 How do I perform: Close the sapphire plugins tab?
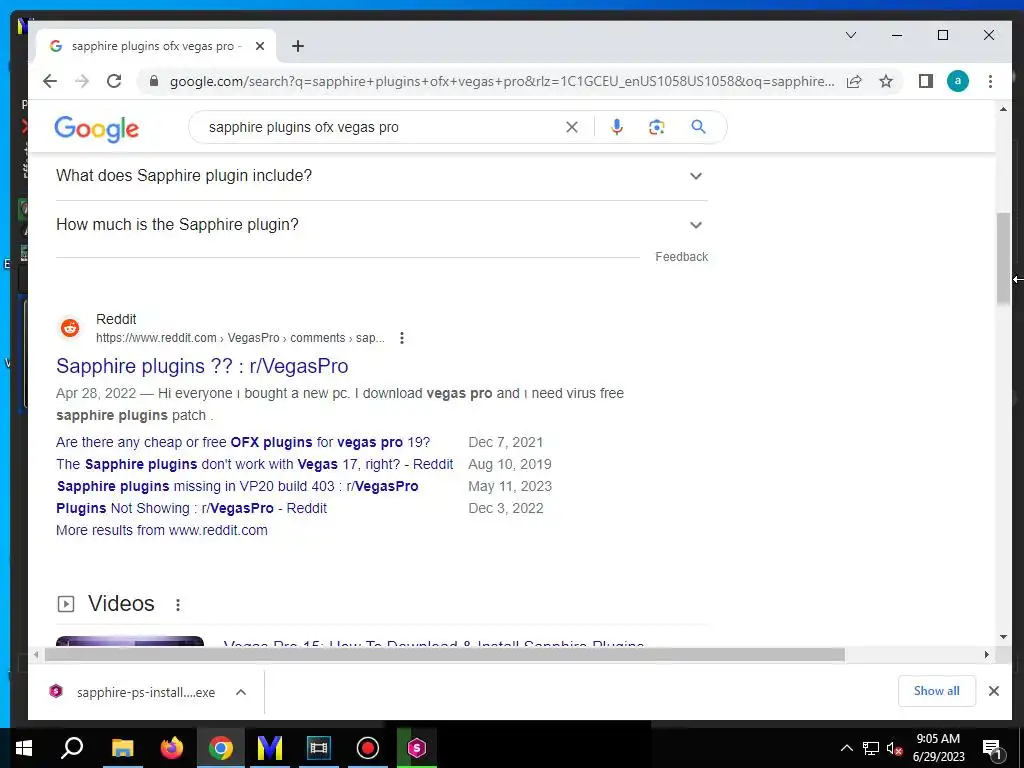[x=260, y=46]
